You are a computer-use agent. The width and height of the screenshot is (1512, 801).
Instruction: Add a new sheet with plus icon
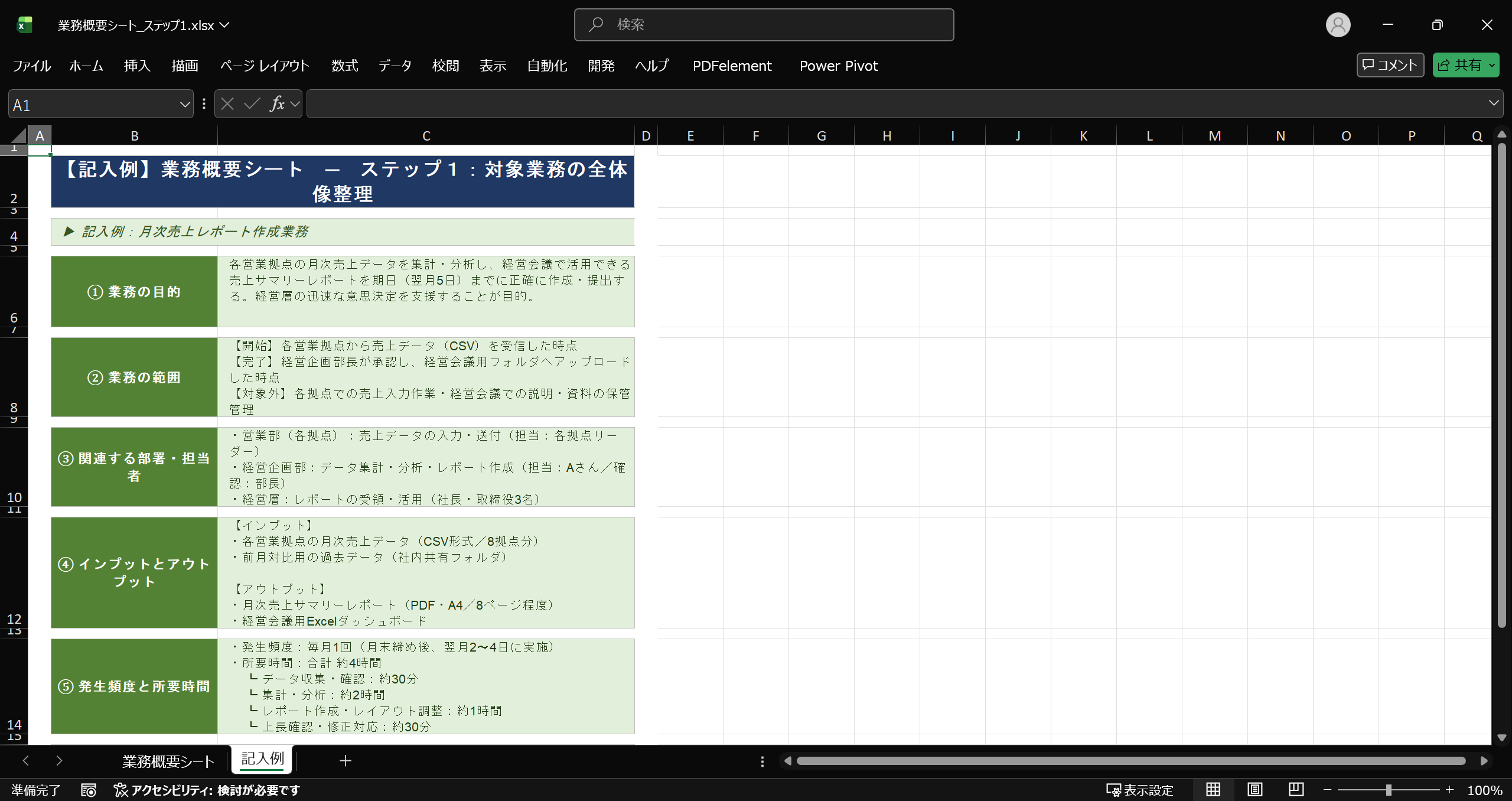(x=346, y=761)
